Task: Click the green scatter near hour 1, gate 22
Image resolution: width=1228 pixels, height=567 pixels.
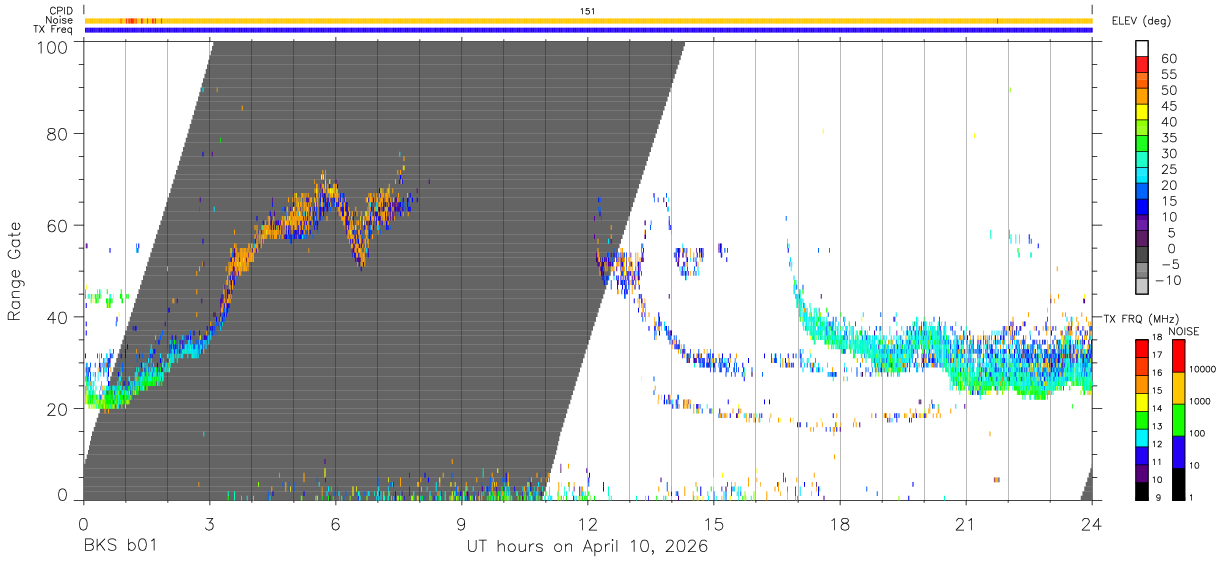Action: 107,398
